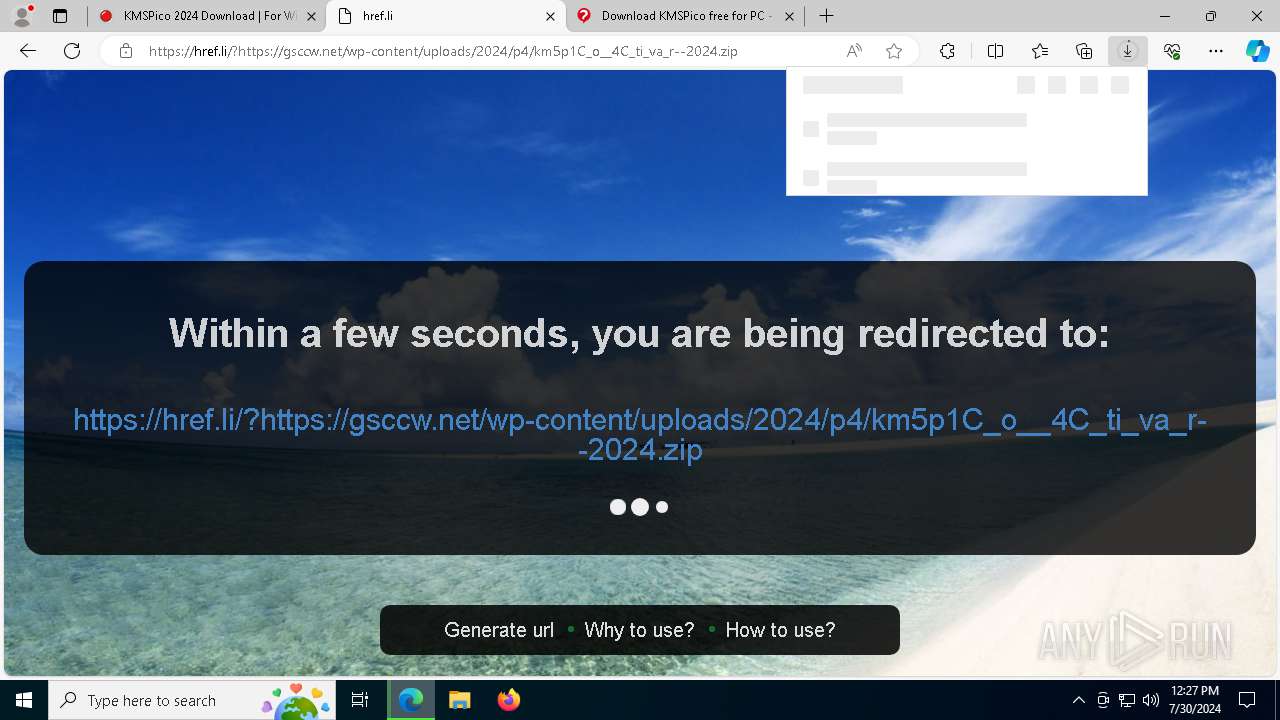Close the KMSPico 2024 Download tab
The image size is (1280, 720).
point(311,16)
